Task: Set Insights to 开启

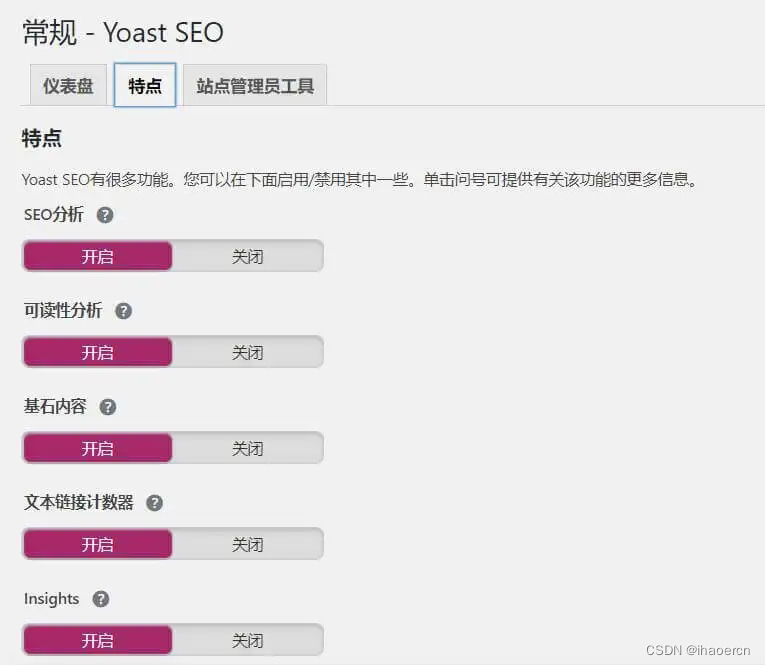Action: click(x=98, y=640)
